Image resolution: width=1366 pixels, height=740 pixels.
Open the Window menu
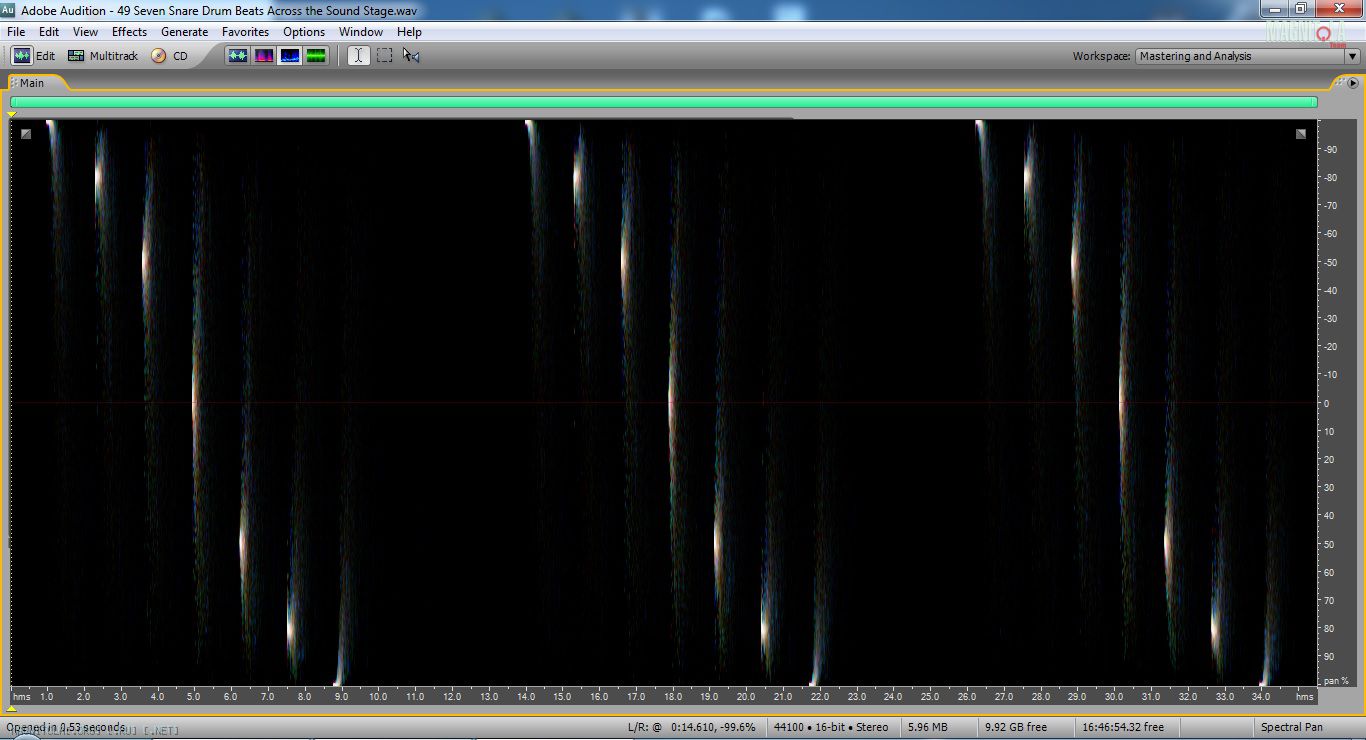tap(361, 32)
